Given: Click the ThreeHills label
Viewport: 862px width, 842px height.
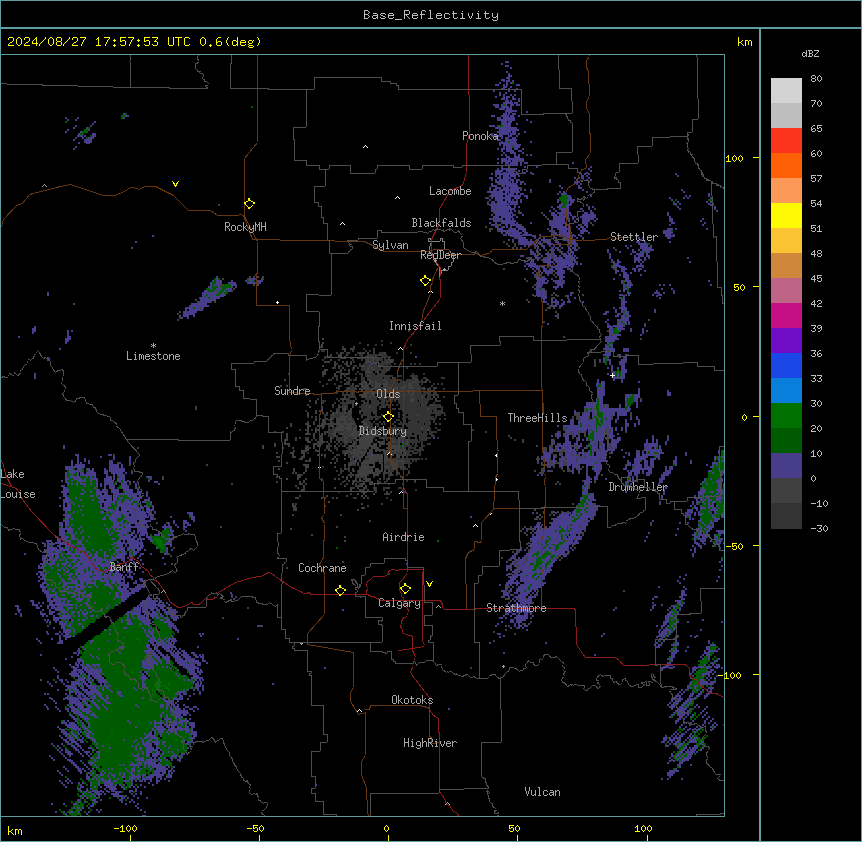Looking at the screenshot, I should tap(537, 418).
